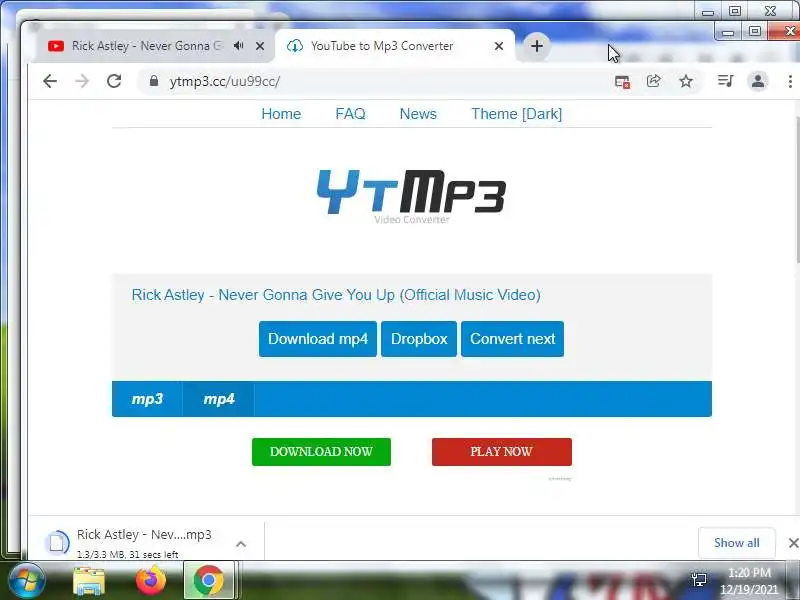Viewport: 800px width, 600px height.
Task: Click the Convert next button
Action: tap(512, 339)
